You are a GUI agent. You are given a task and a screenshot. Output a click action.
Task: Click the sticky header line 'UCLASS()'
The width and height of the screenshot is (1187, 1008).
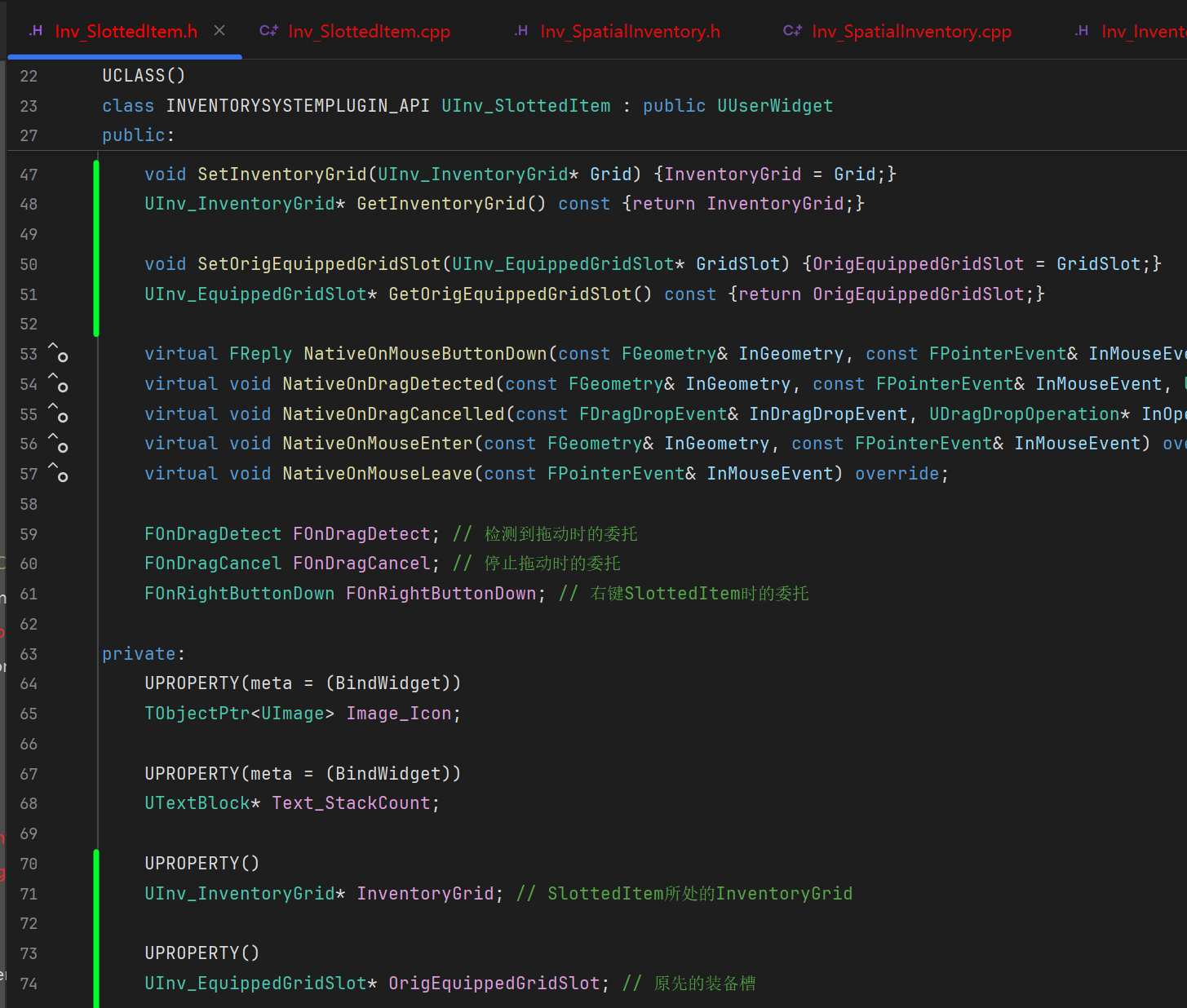(144, 75)
